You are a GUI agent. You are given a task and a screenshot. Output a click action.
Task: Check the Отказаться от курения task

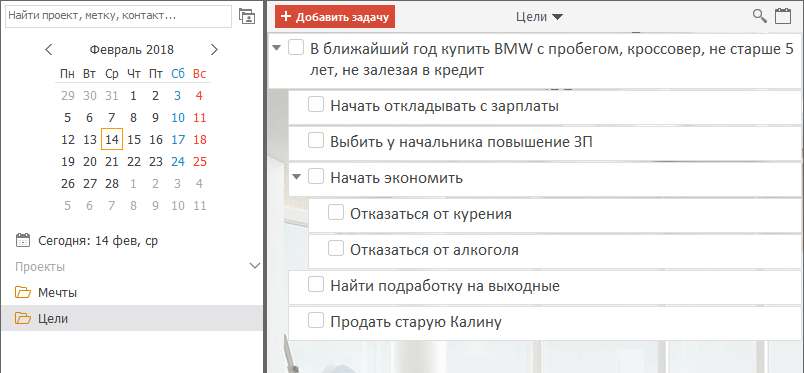[336, 212]
